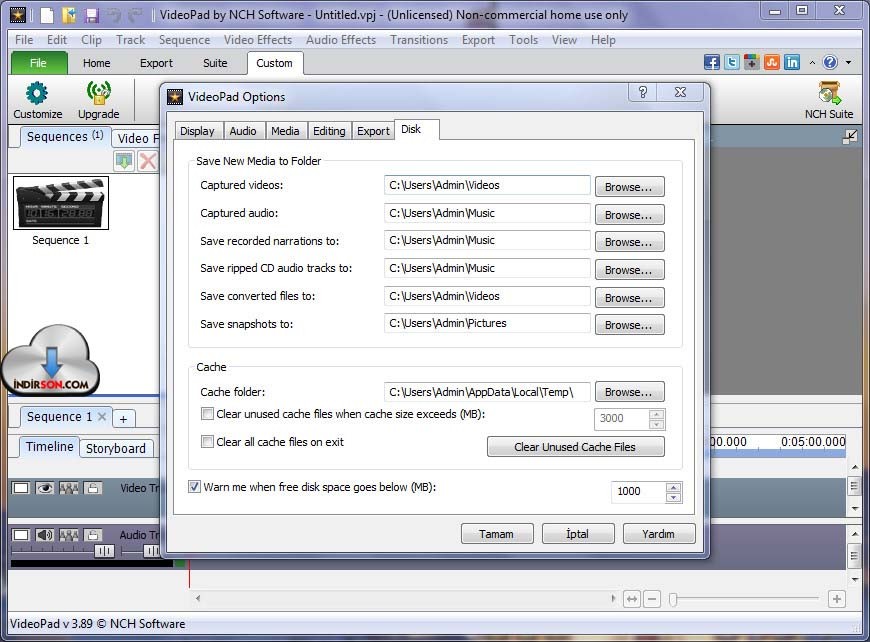Mute the Audio Track speaker icon
Screen dimensions: 870x642
tap(45, 535)
